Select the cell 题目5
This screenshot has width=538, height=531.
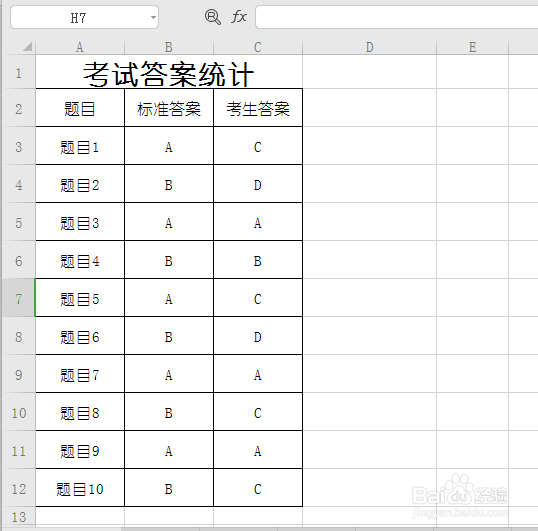click(80, 299)
